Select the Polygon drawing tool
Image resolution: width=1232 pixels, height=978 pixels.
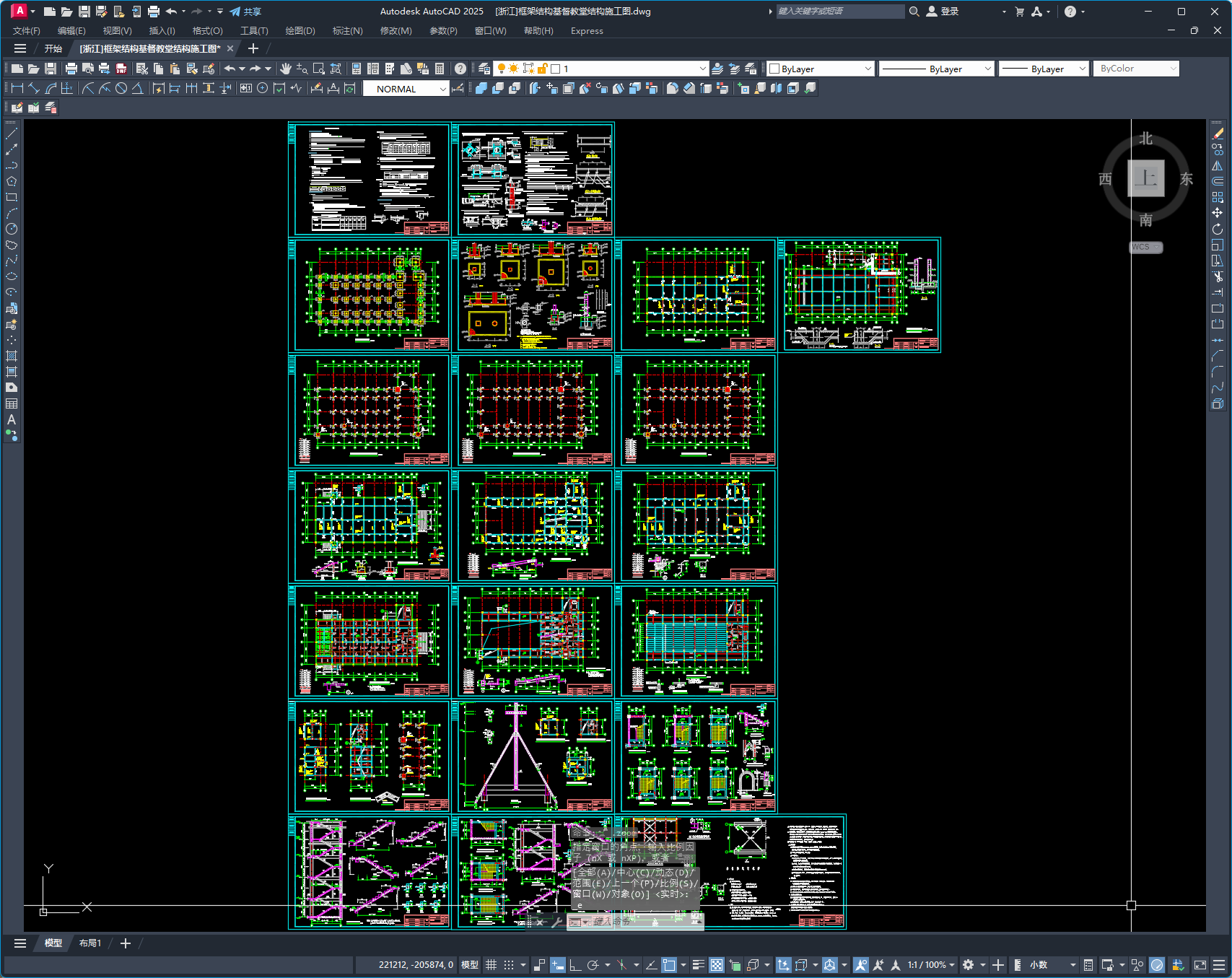pos(12,181)
